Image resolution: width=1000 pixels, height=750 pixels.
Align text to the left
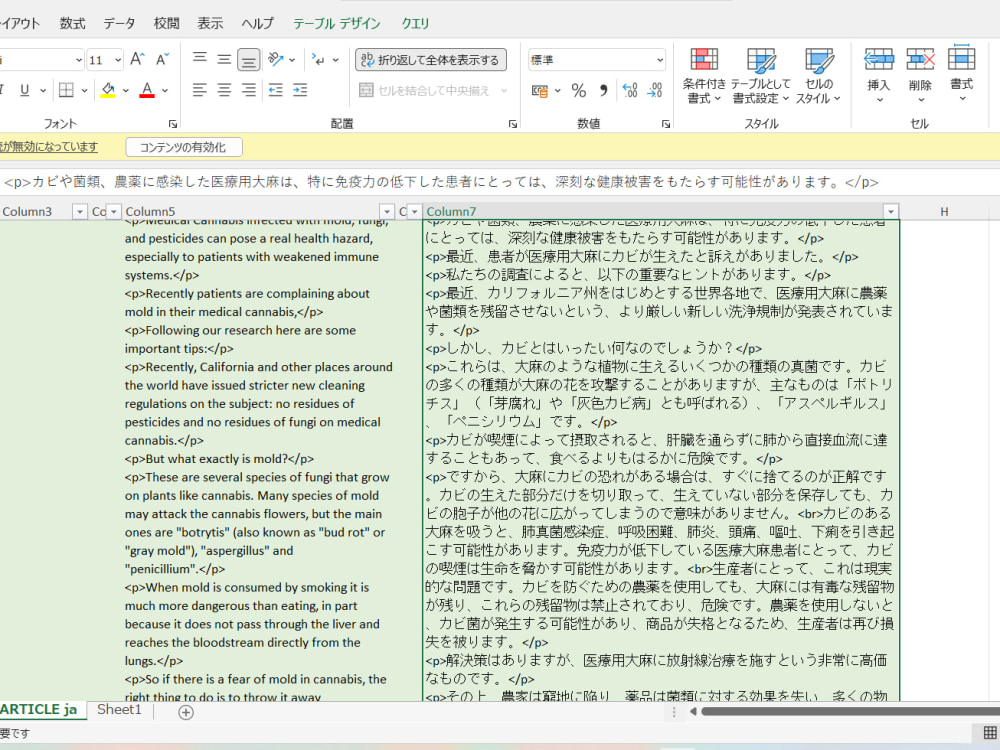click(200, 90)
